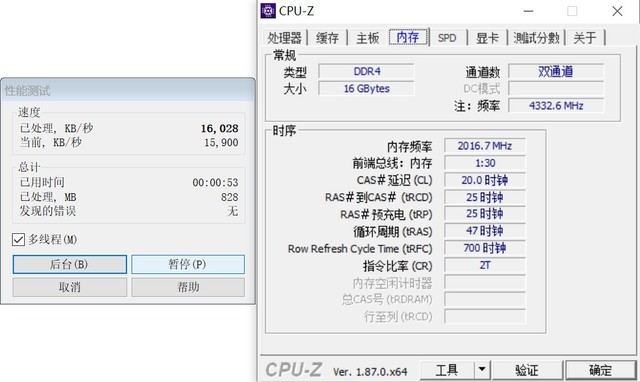Select the 内存 tab

tap(408, 37)
